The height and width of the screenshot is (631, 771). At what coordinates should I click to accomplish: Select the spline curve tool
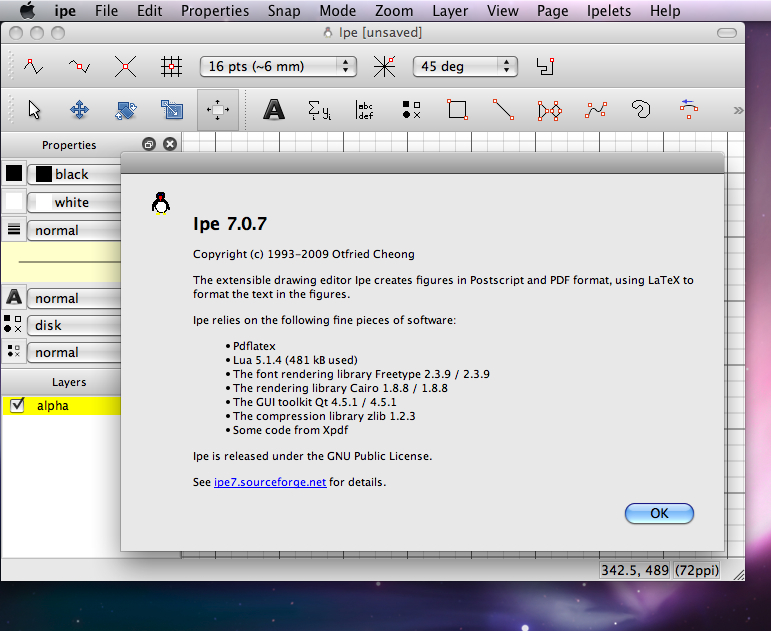click(x=595, y=110)
